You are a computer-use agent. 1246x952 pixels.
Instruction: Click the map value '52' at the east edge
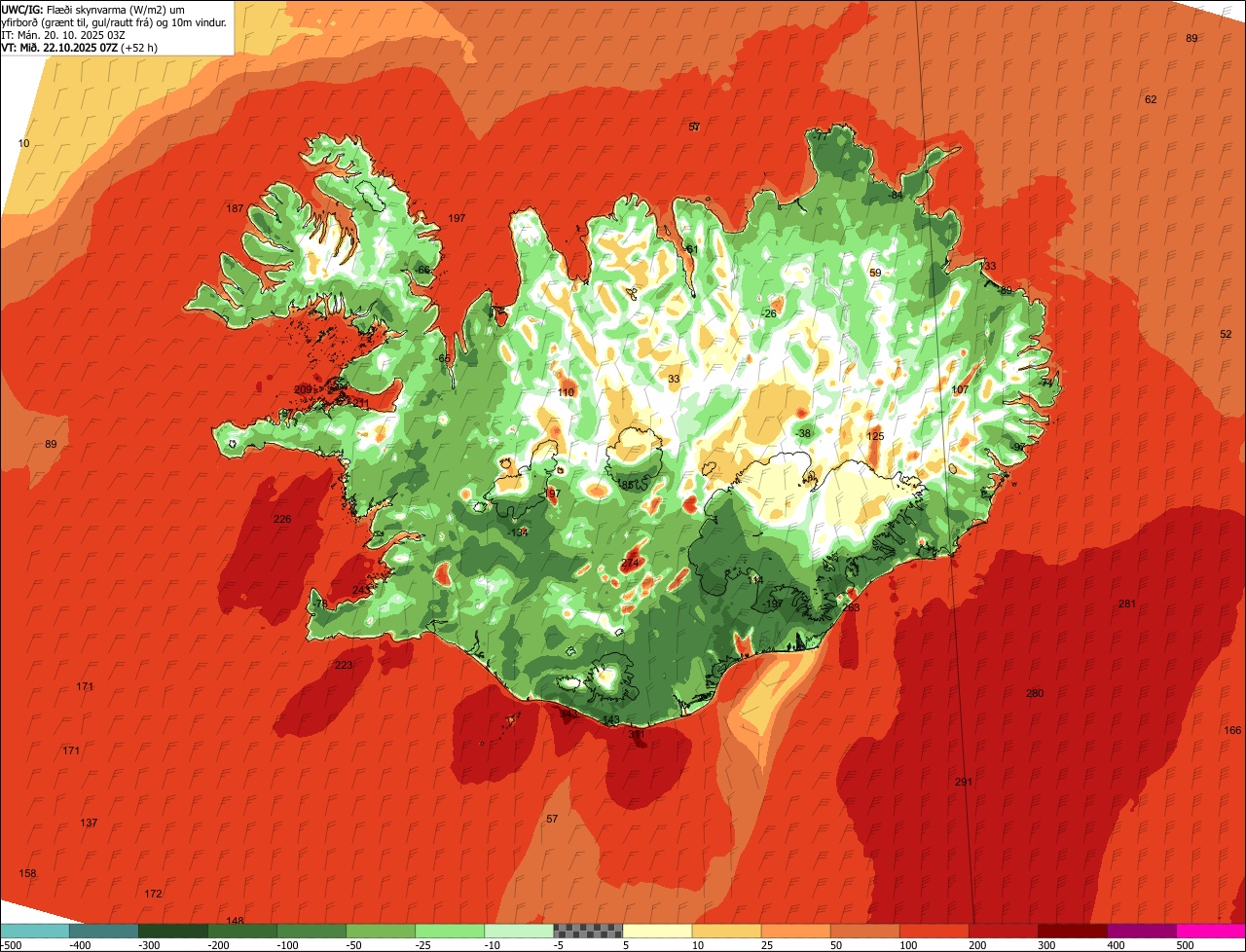(1226, 335)
